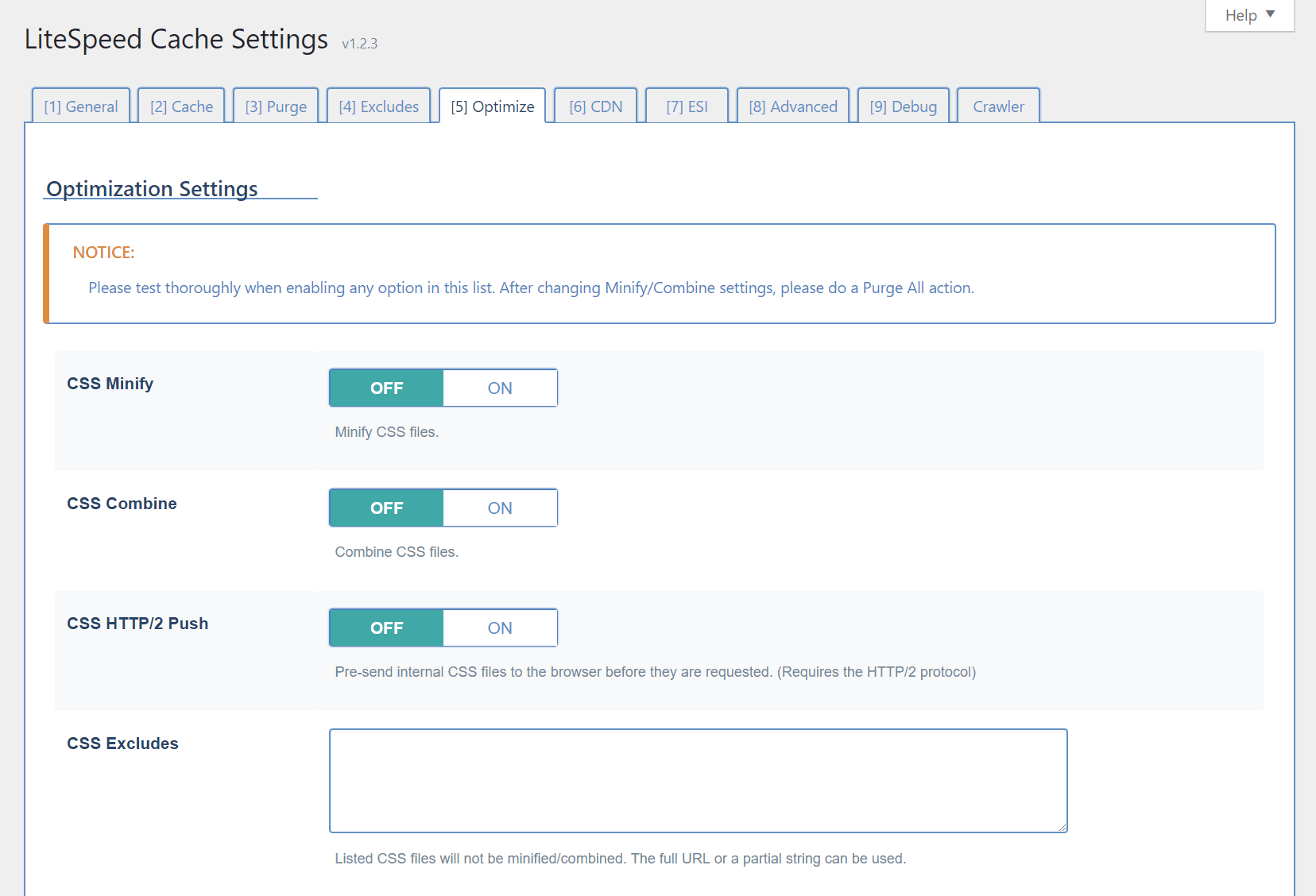Open the [6] CDN tab
Viewport: 1316px width, 896px height.
(596, 106)
